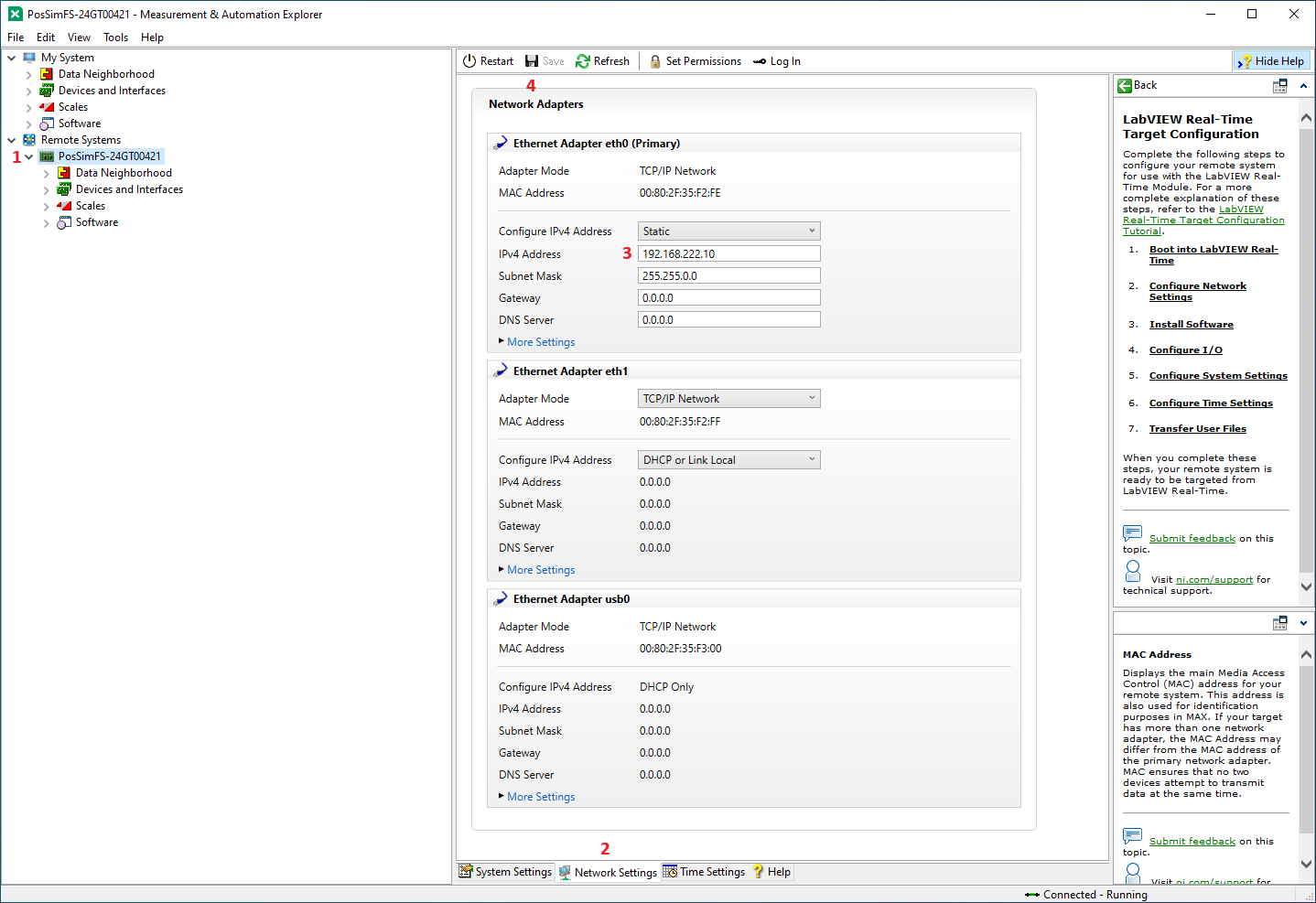Click the Back arrow in help pane

click(x=1125, y=86)
